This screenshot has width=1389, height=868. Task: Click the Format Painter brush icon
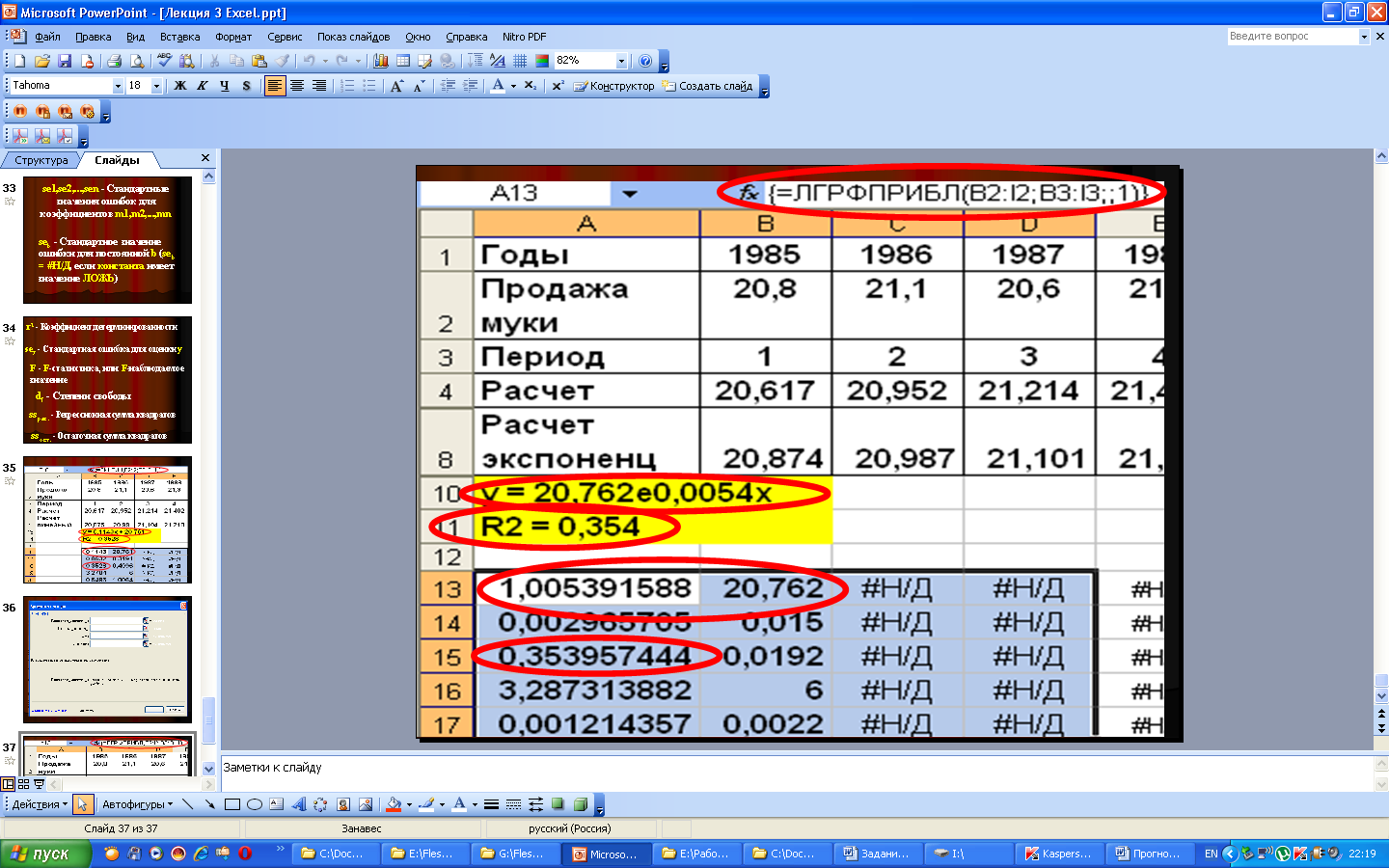tap(282, 61)
